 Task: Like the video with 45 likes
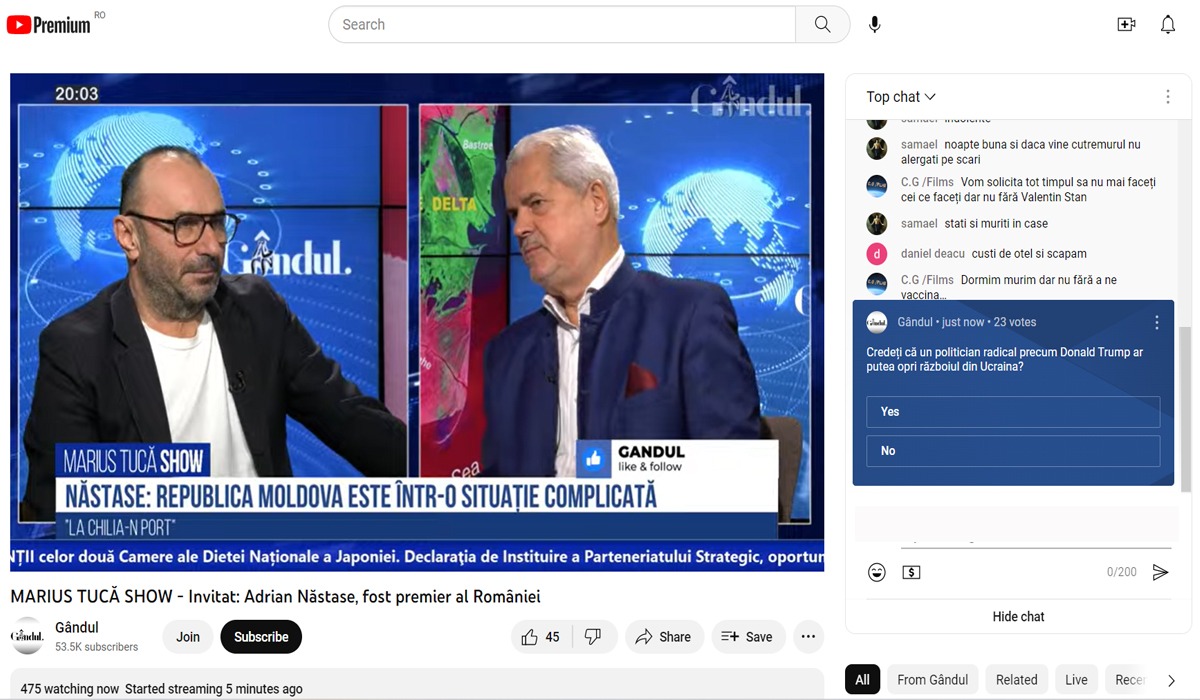point(541,637)
